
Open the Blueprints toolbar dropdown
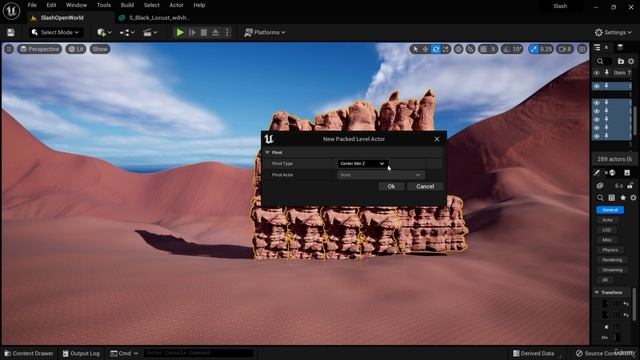pyautogui.click(x=127, y=32)
